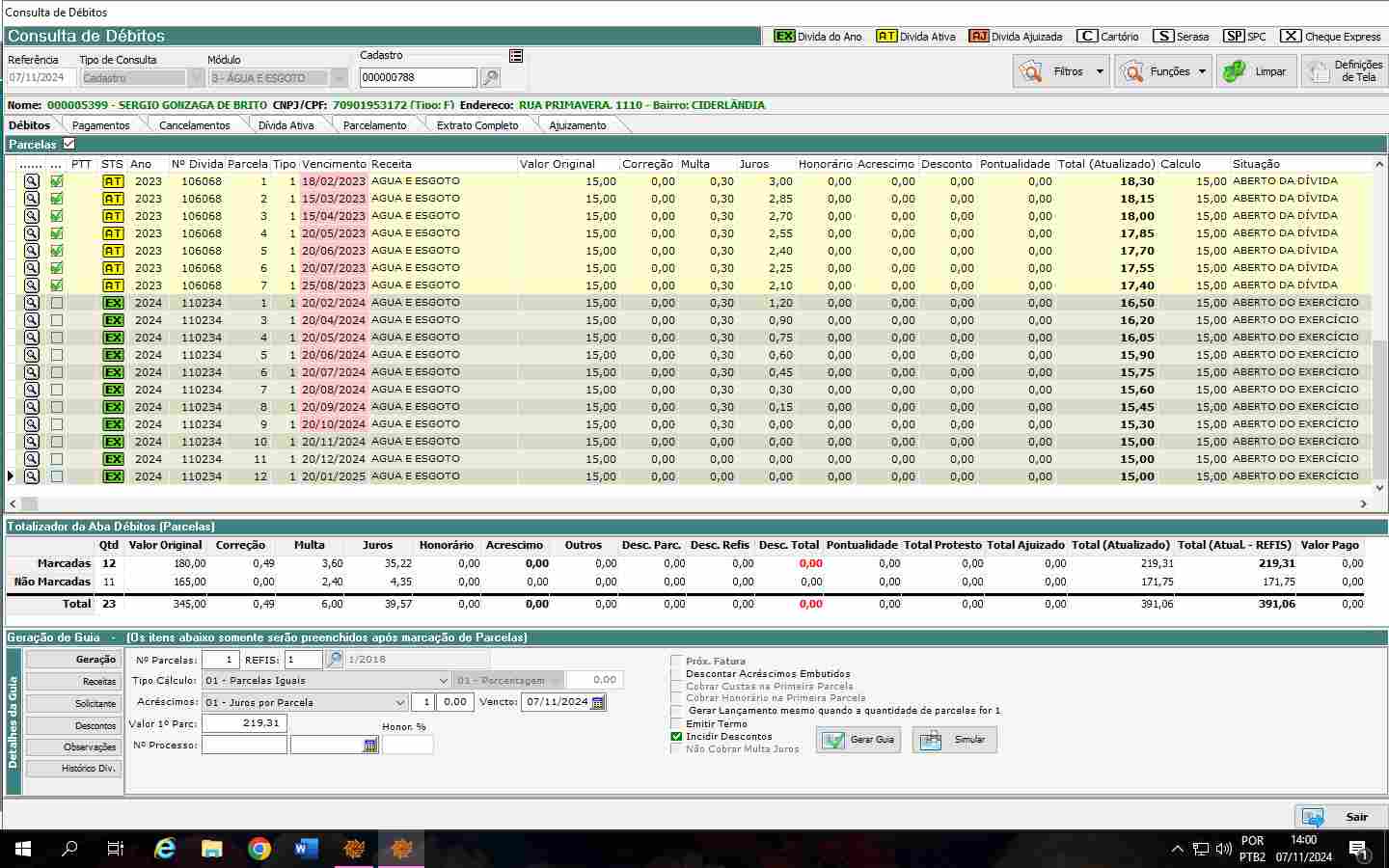
Task: Click the Gerar Guia button
Action: [x=858, y=740]
